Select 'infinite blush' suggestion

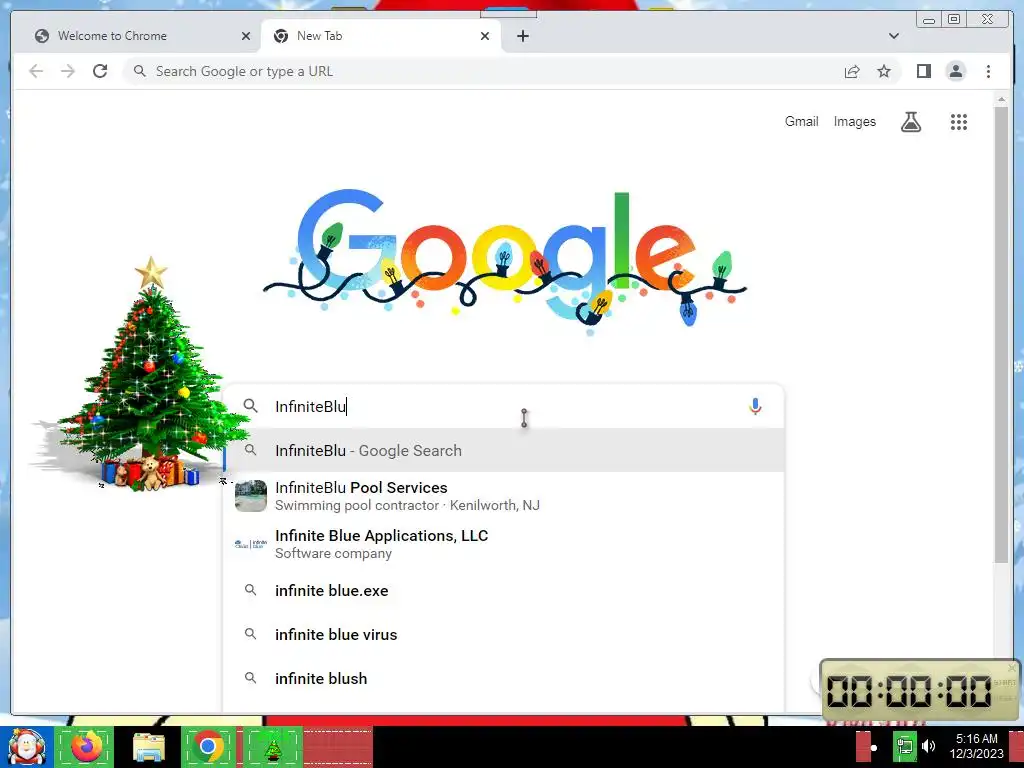(504, 679)
